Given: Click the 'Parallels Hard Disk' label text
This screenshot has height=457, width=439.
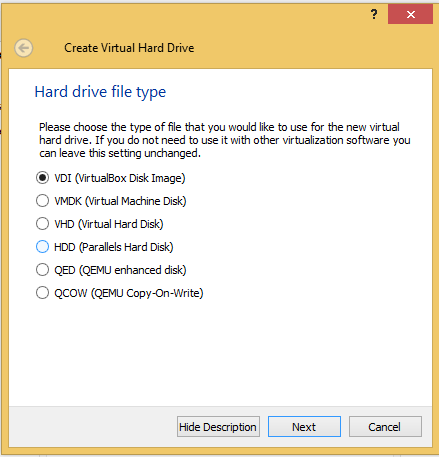Looking at the screenshot, I should (126, 247).
